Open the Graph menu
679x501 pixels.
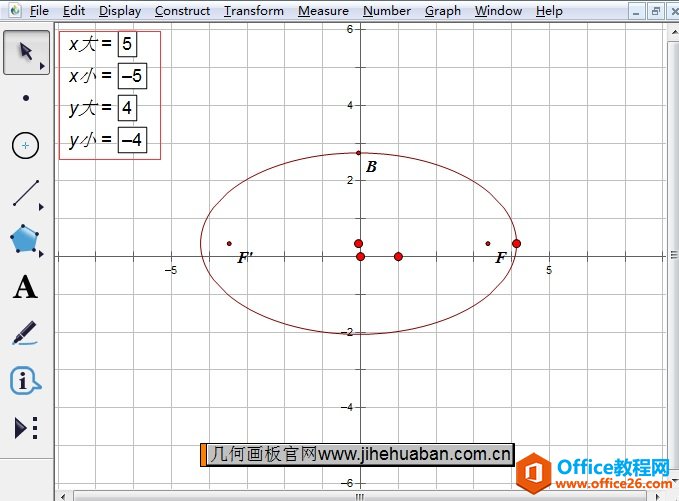[443, 11]
